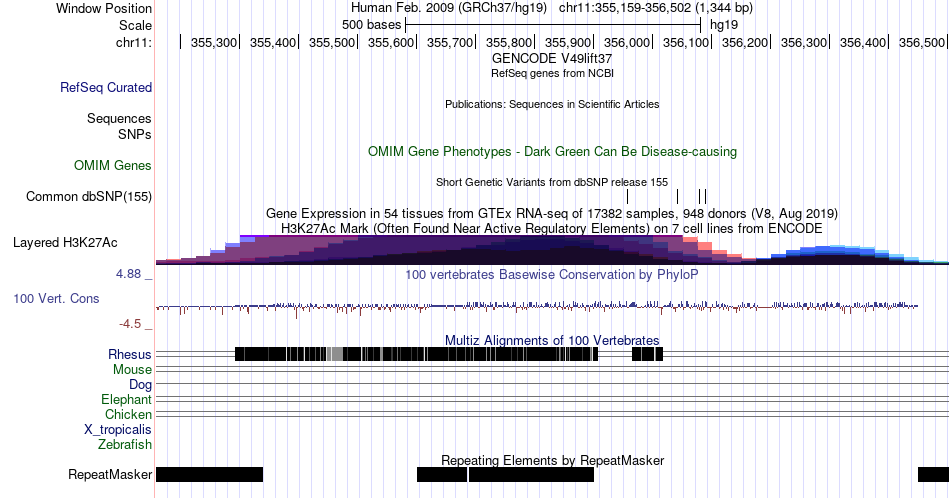Select the Mouse species label
Viewport: 950px width, 498px height.
(x=132, y=370)
